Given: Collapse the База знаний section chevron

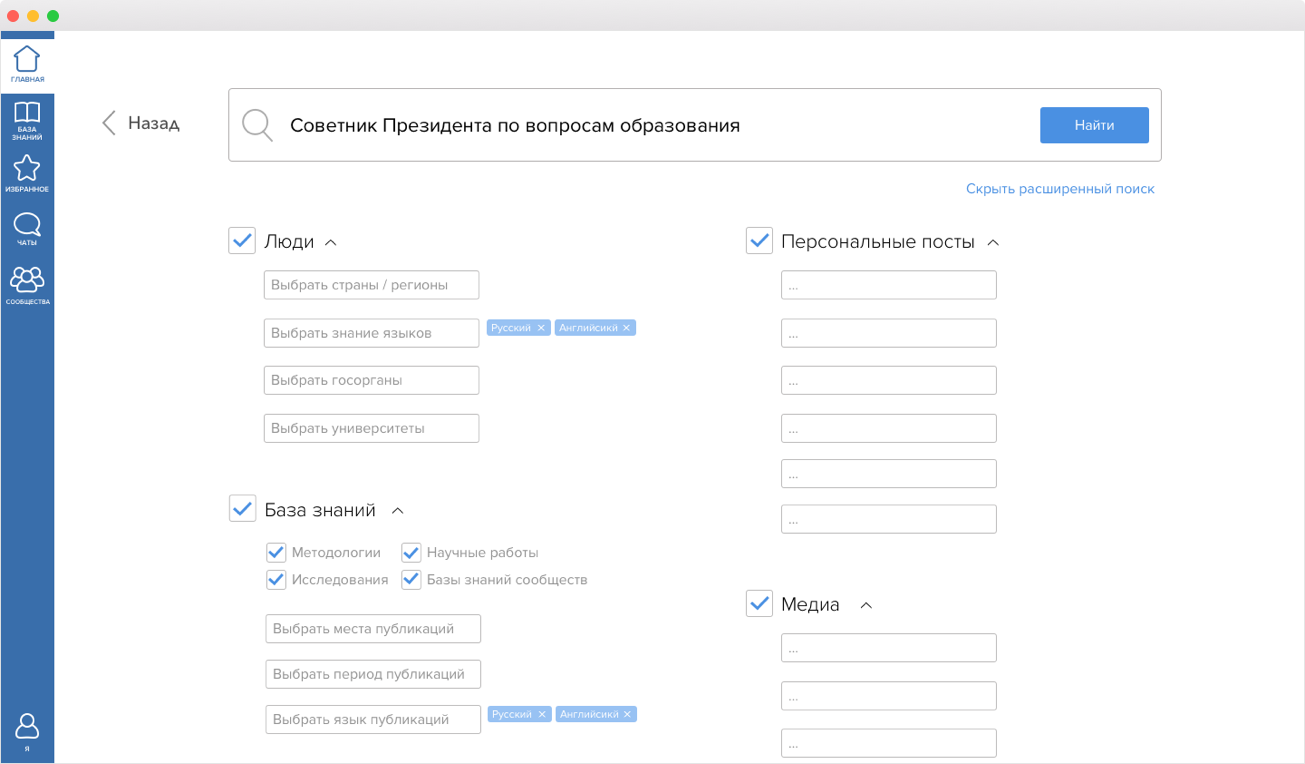Looking at the screenshot, I should [397, 511].
